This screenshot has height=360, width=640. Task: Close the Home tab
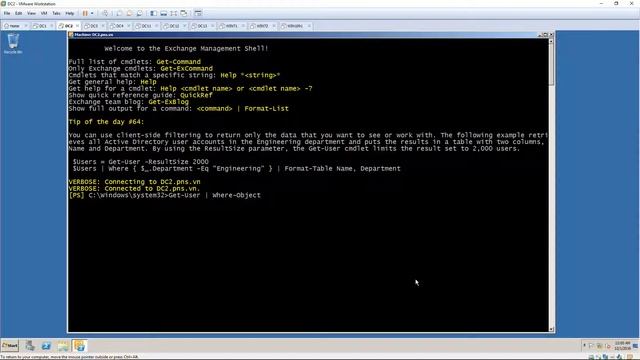click(x=25, y=26)
